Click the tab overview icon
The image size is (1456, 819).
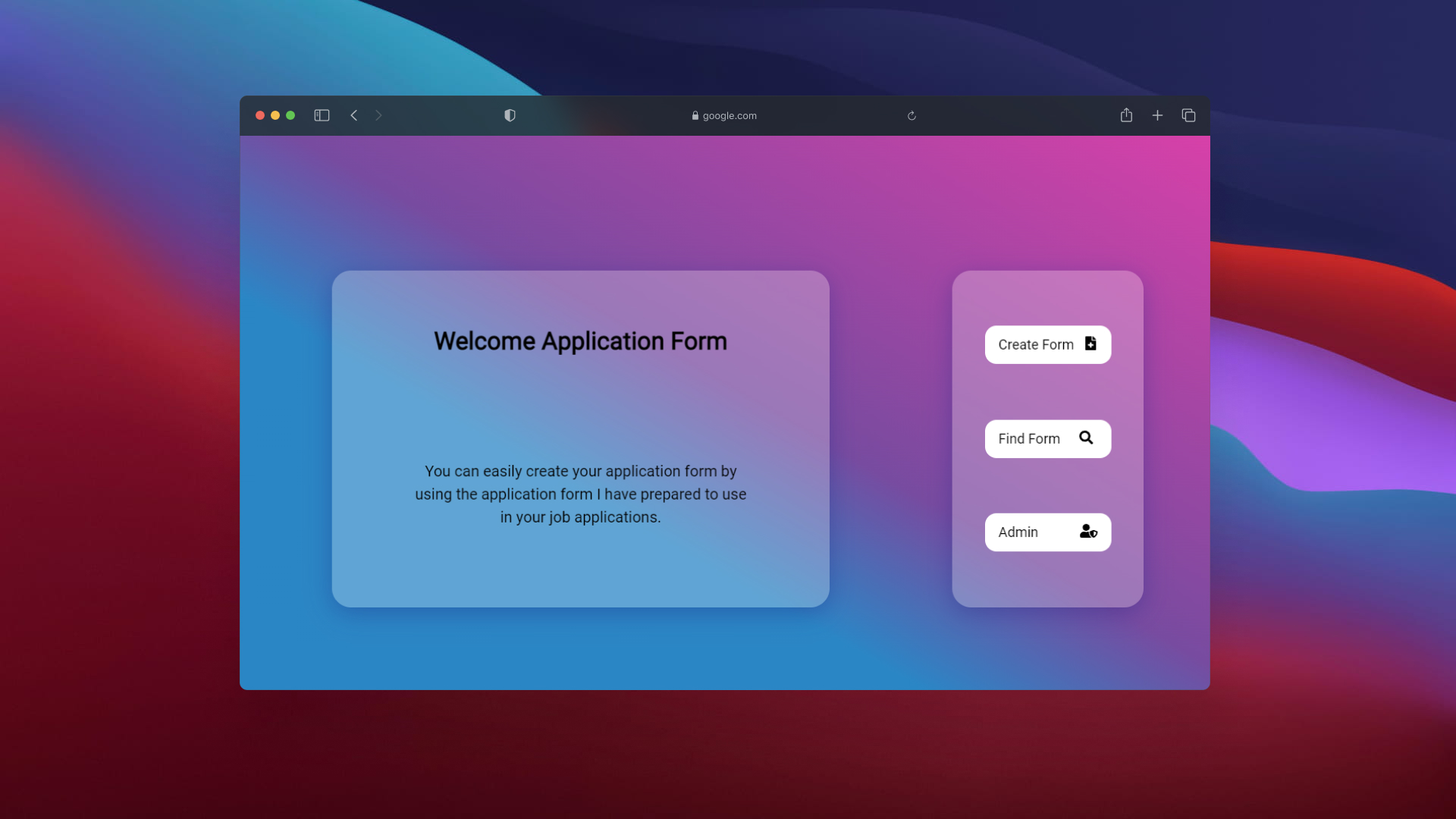[x=1188, y=115]
